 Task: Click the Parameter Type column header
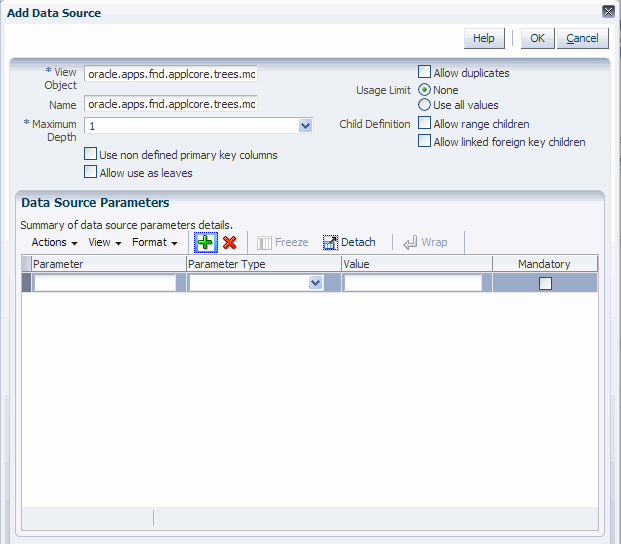(264, 264)
